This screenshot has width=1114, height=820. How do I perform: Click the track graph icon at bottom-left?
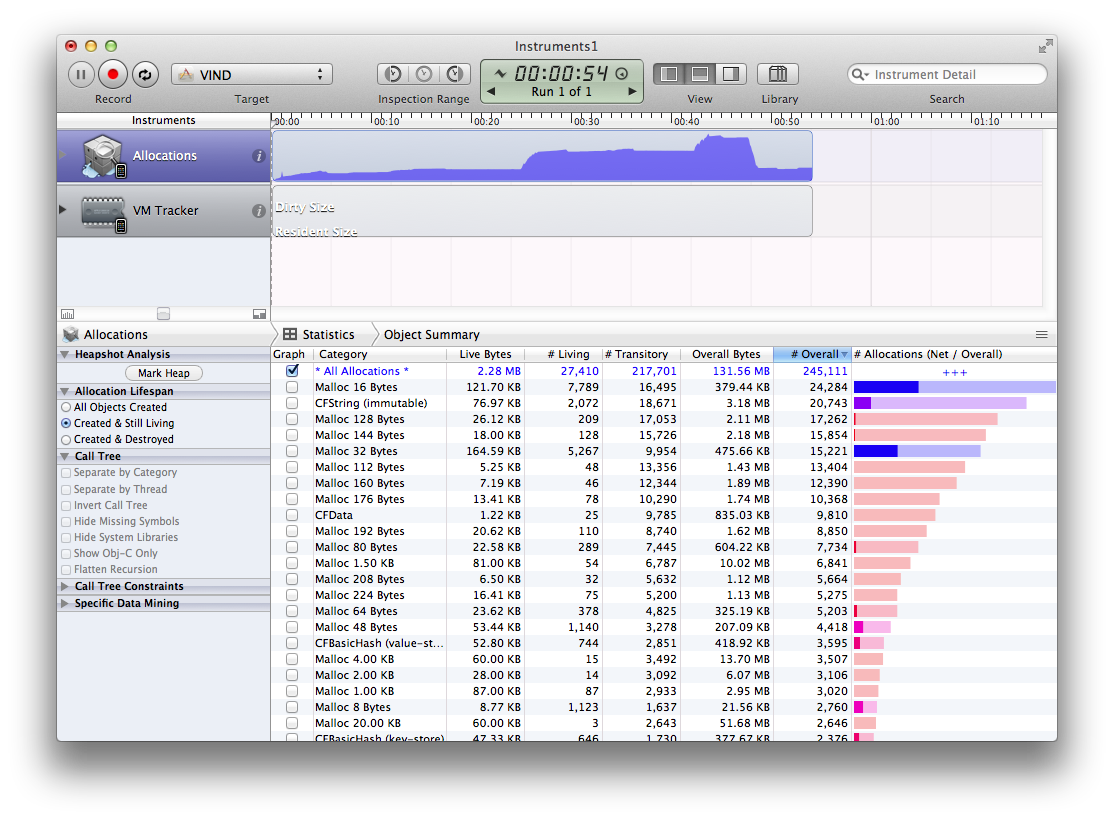coord(67,314)
